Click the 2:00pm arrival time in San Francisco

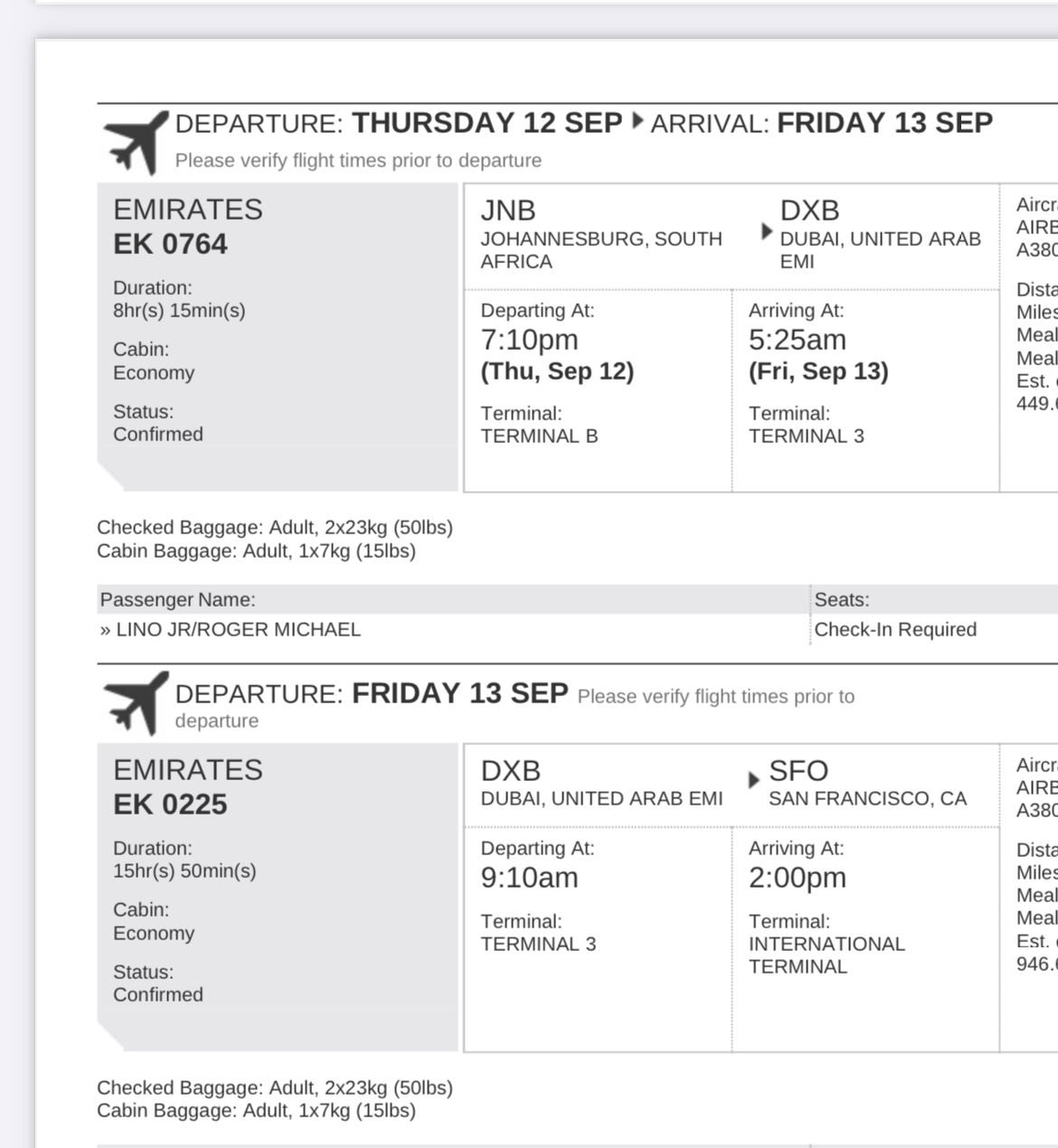tap(798, 878)
